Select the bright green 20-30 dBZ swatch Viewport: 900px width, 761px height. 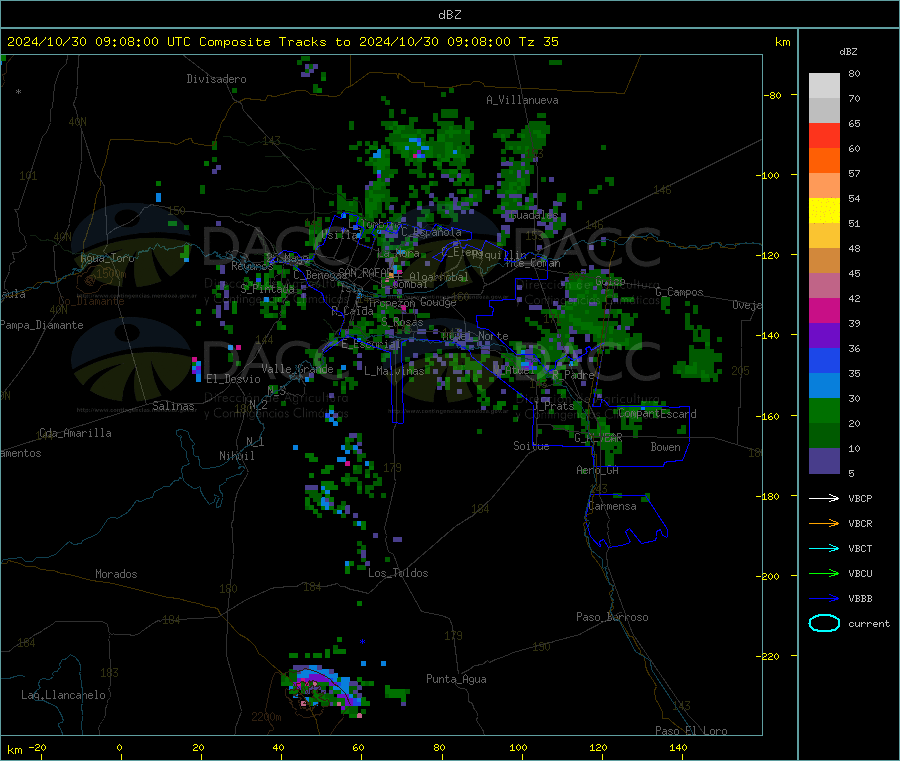click(824, 410)
